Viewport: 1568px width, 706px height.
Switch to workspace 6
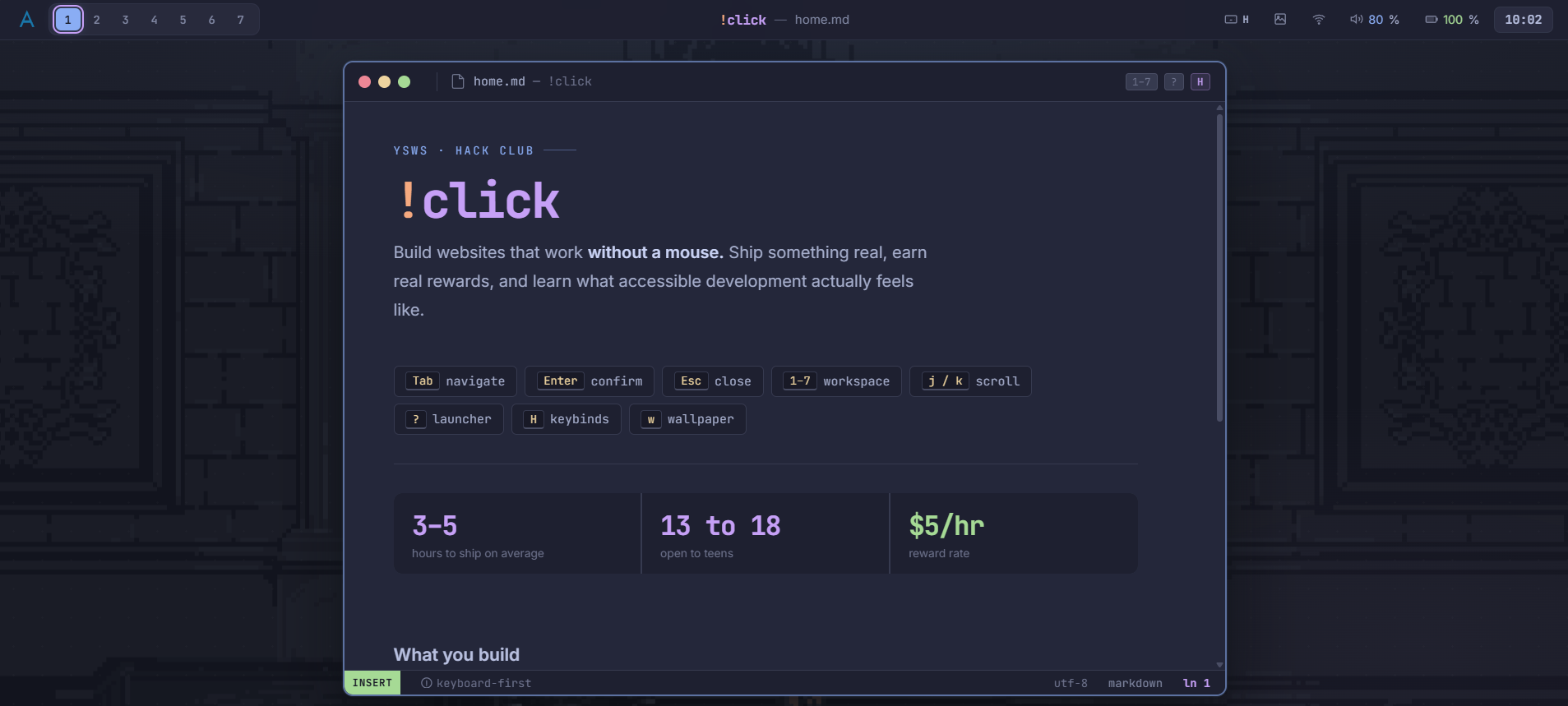pos(212,20)
